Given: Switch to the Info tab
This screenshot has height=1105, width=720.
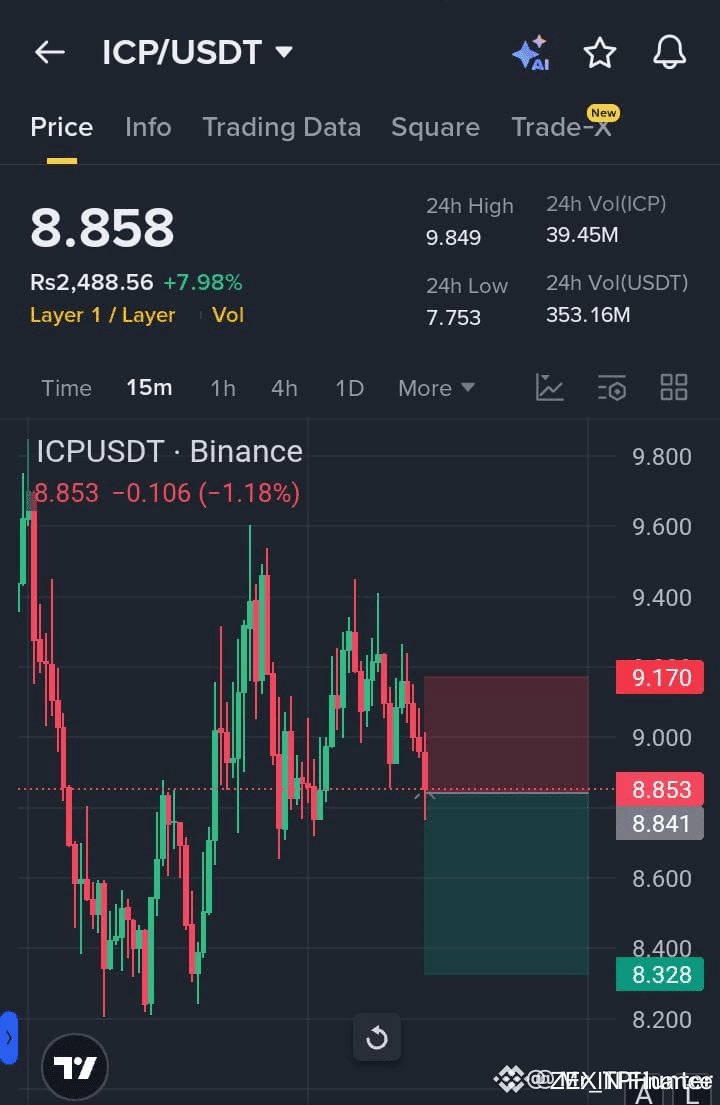Looking at the screenshot, I should pyautogui.click(x=148, y=128).
